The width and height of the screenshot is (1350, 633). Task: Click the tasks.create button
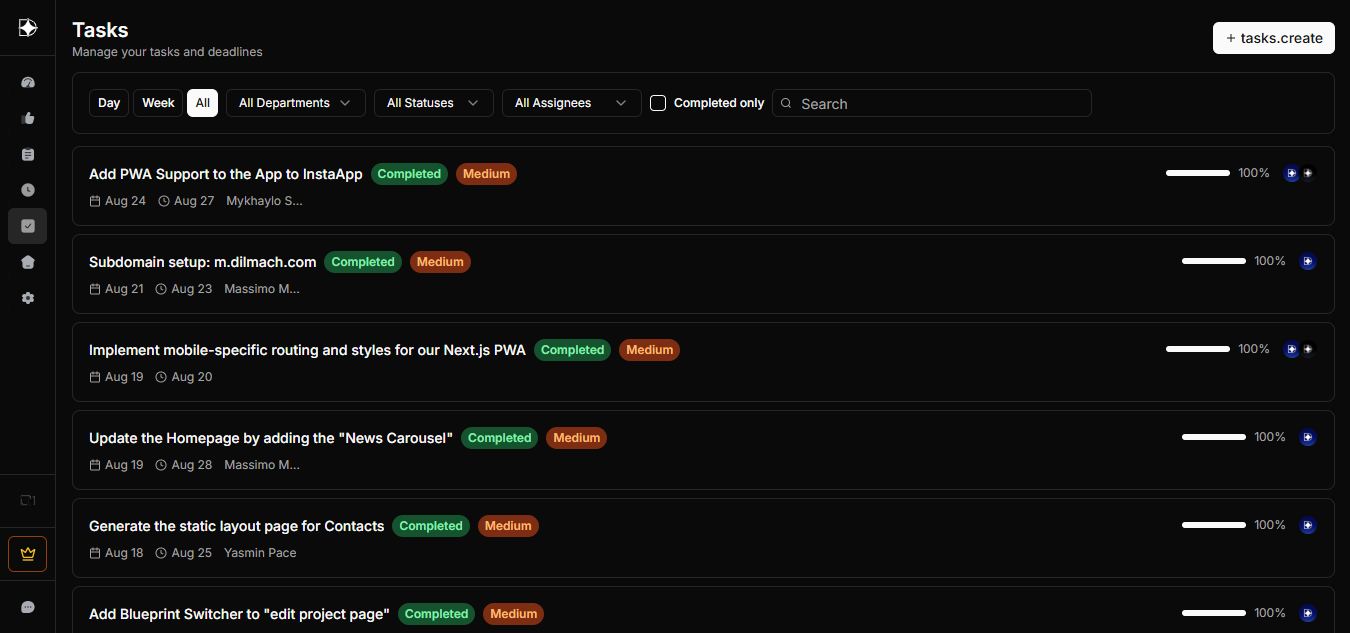(x=1274, y=38)
